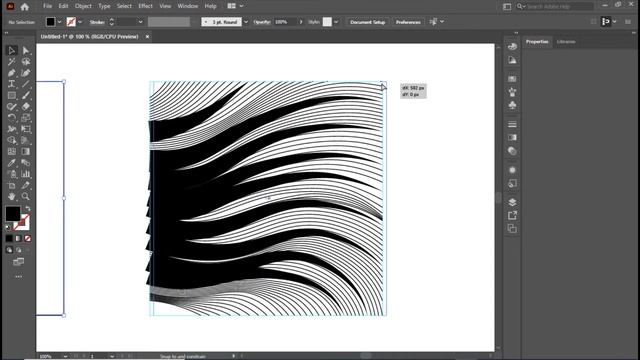The width and height of the screenshot is (640, 360).
Task: Select the Rotate tool
Action: click(11, 118)
